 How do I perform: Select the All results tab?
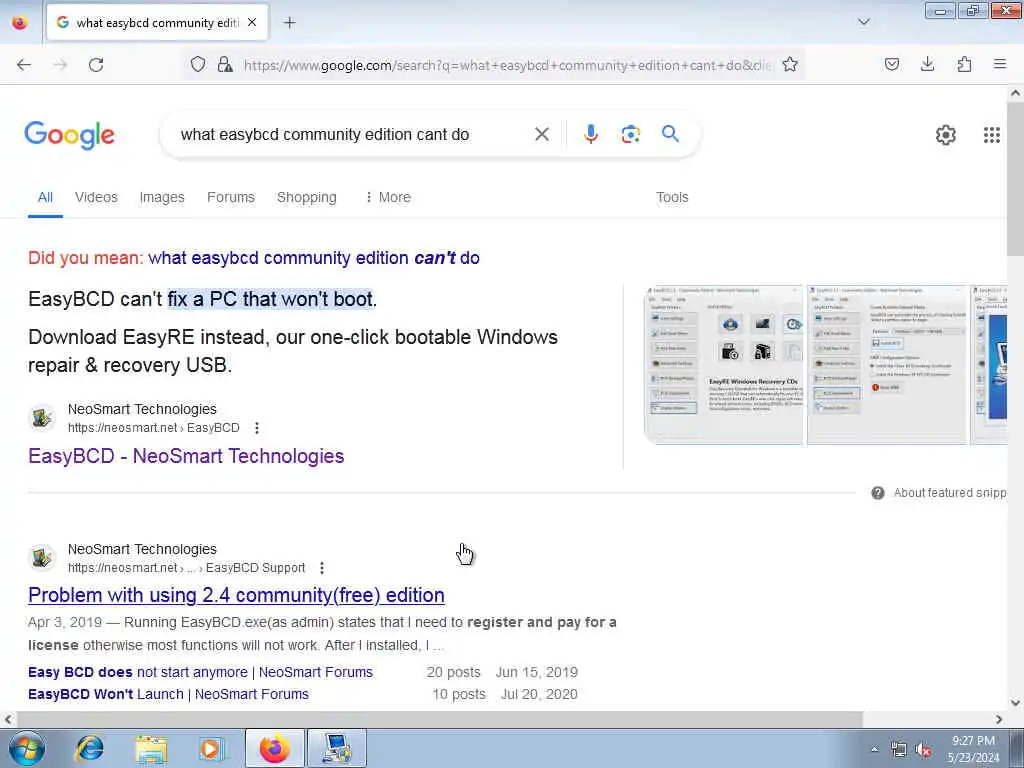(x=45, y=197)
